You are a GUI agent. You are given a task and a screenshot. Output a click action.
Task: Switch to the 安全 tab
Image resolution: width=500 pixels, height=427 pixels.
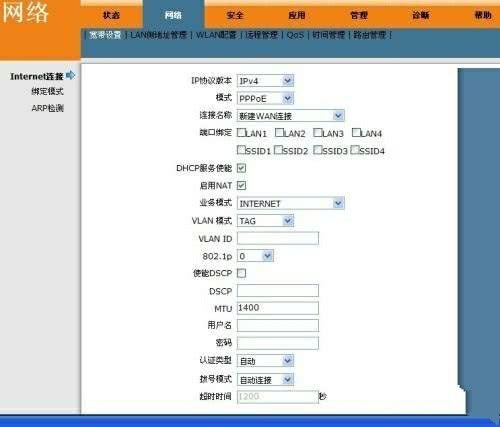[x=235, y=15]
